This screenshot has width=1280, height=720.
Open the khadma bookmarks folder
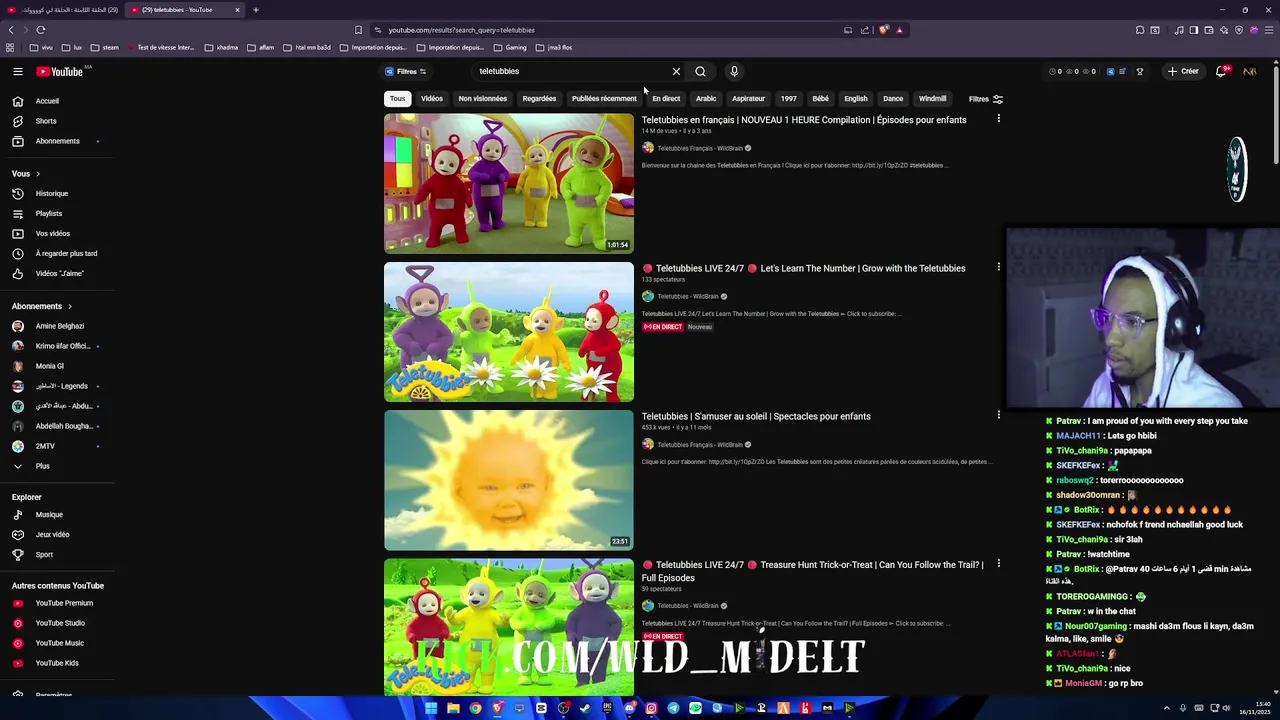click(x=222, y=47)
